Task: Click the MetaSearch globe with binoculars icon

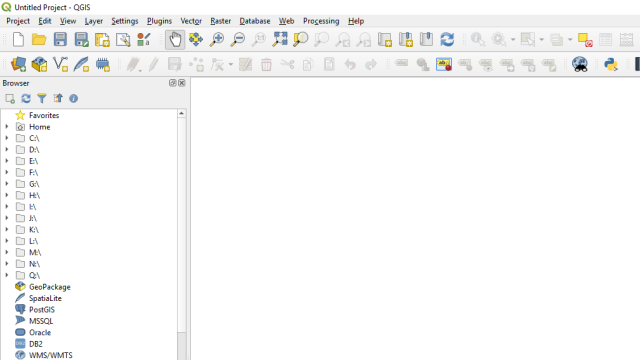Action: click(x=580, y=64)
